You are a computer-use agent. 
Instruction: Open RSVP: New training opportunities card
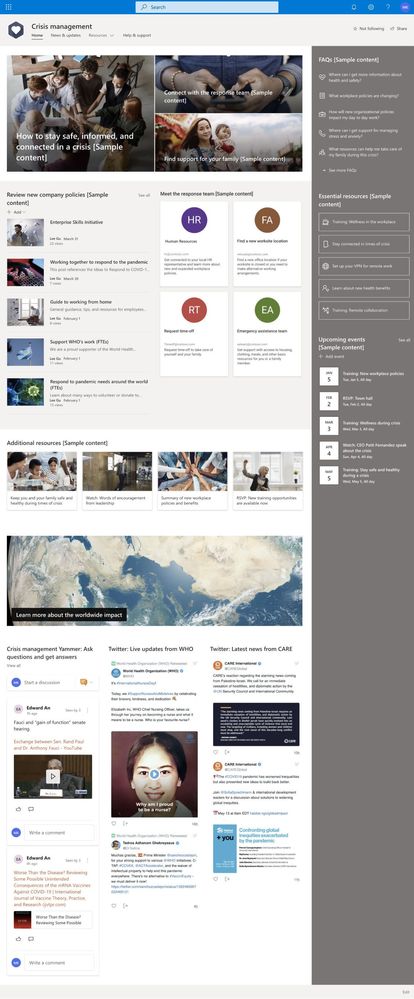tap(268, 481)
